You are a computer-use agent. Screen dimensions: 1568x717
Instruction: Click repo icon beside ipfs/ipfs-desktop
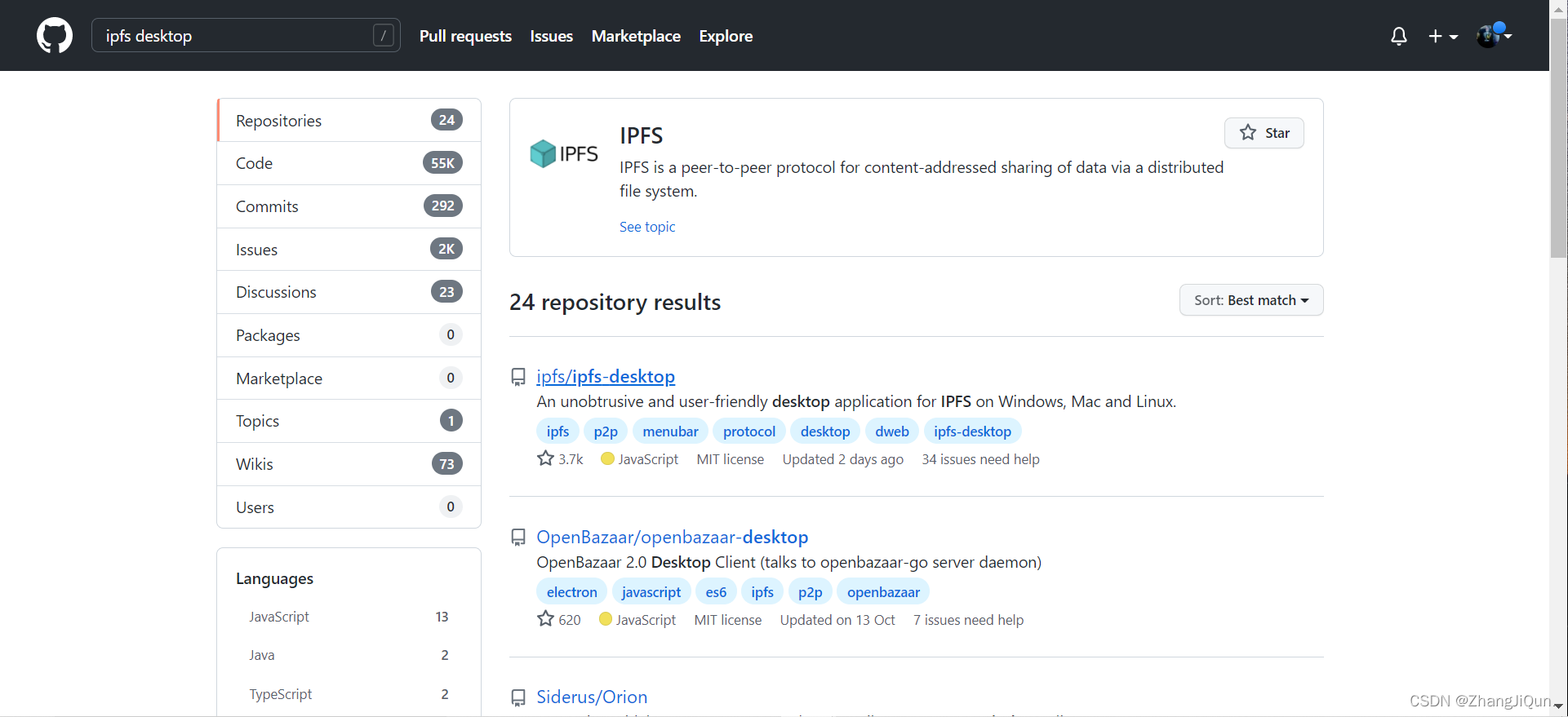518,377
